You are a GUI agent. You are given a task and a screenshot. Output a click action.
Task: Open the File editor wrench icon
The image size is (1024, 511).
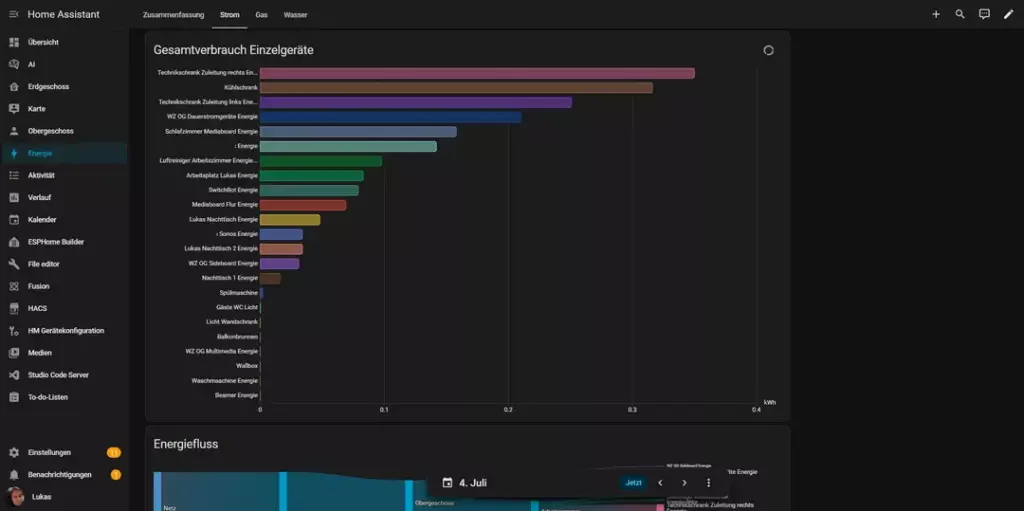(x=14, y=264)
